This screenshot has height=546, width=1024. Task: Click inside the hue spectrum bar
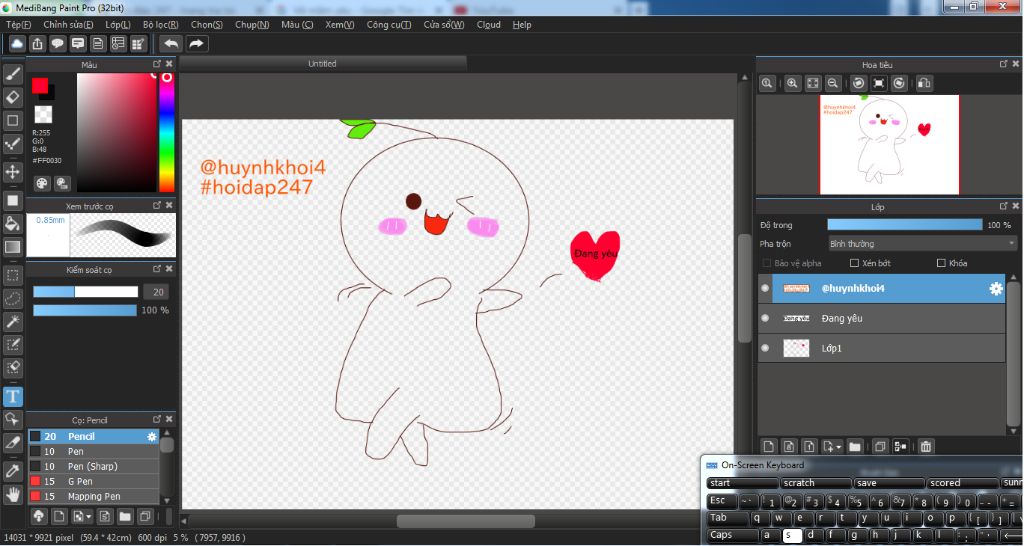(x=167, y=133)
